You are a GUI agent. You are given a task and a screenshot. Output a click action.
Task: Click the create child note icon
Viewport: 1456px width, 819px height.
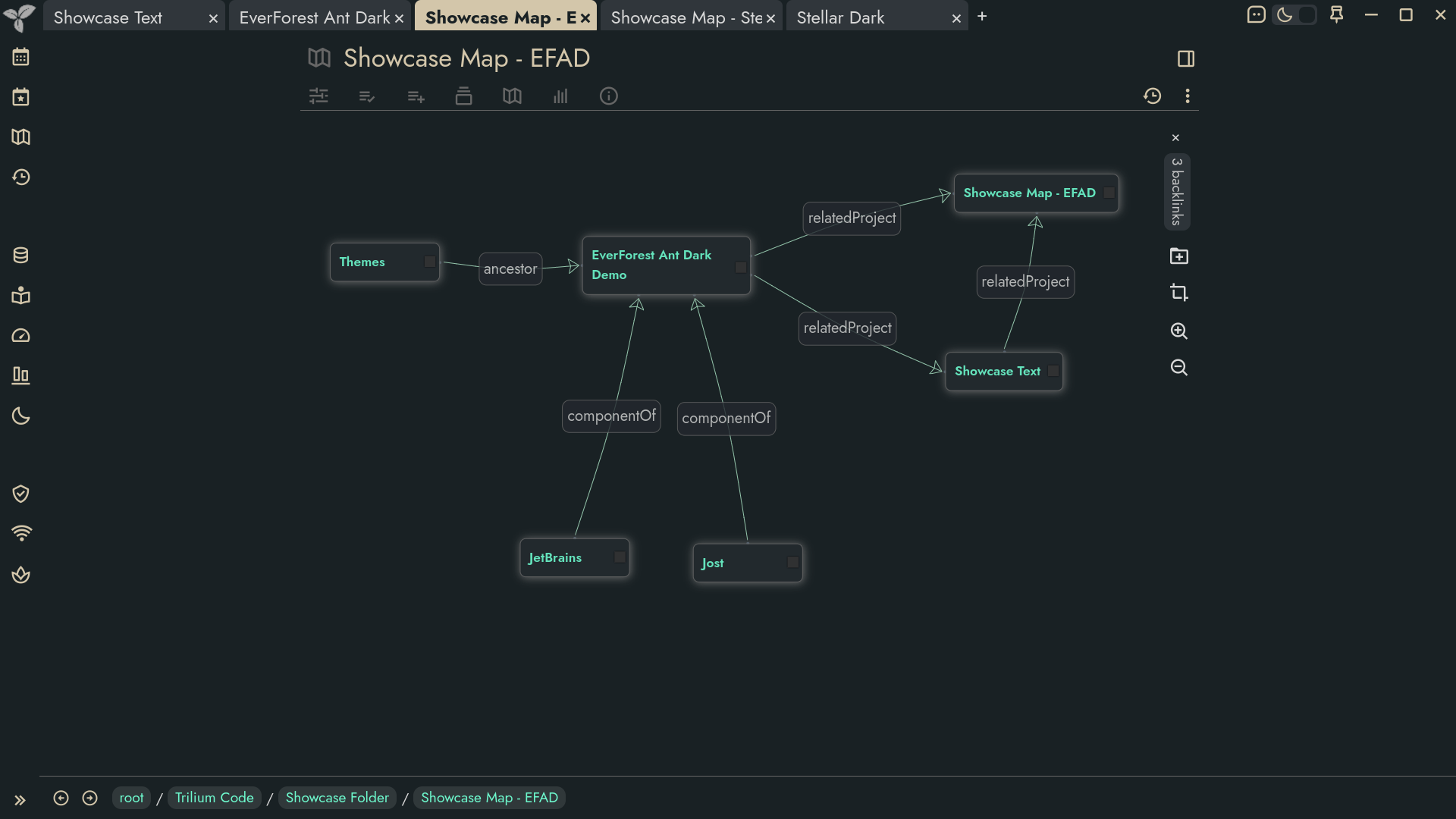[1178, 256]
